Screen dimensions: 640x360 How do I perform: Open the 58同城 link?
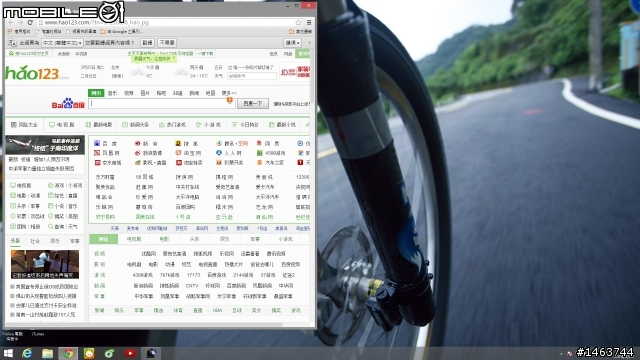tap(144, 177)
